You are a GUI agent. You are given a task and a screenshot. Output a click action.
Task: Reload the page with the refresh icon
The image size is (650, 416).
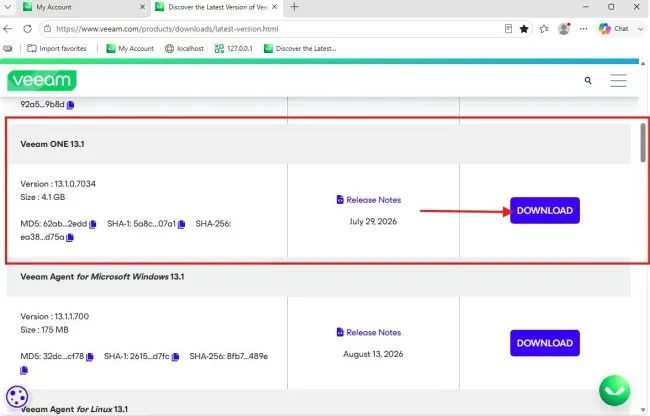tap(27, 29)
